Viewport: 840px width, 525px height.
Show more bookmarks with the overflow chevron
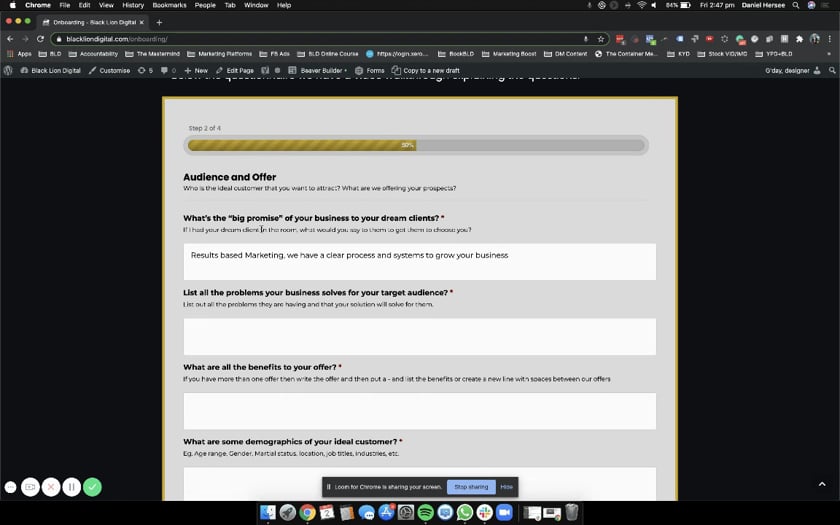pyautogui.click(x=830, y=54)
